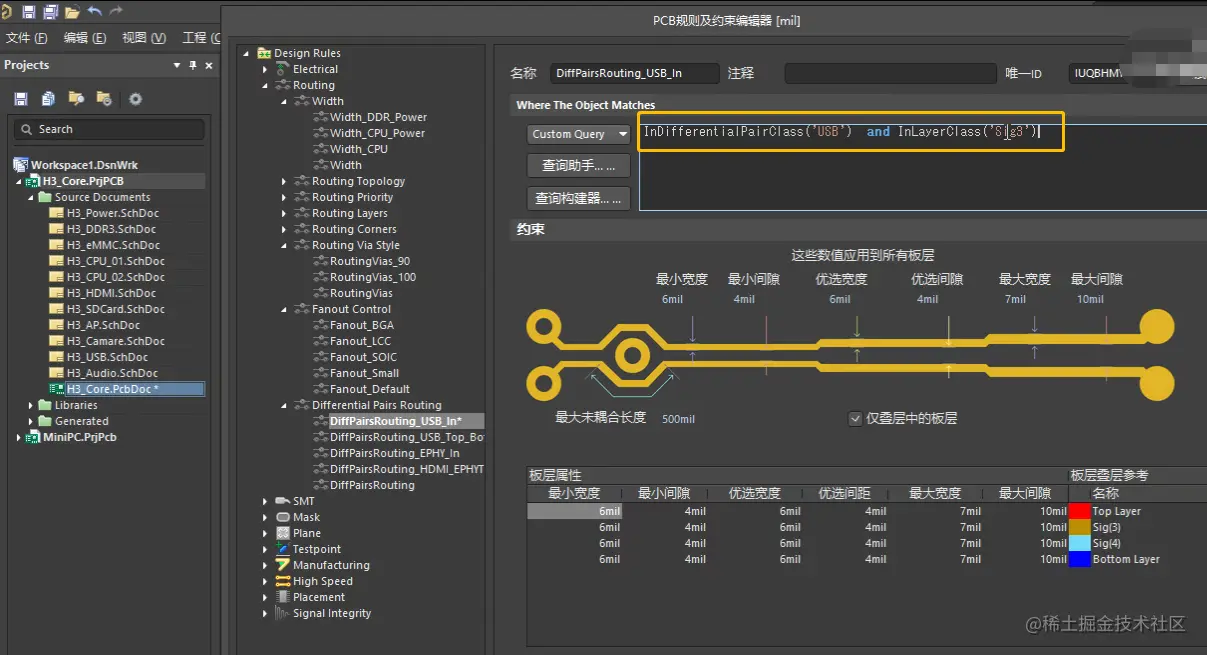The height and width of the screenshot is (655, 1207).
Task: Select DiffPairsRouting_HDMI_EPHY rule
Action: pyautogui.click(x=407, y=469)
